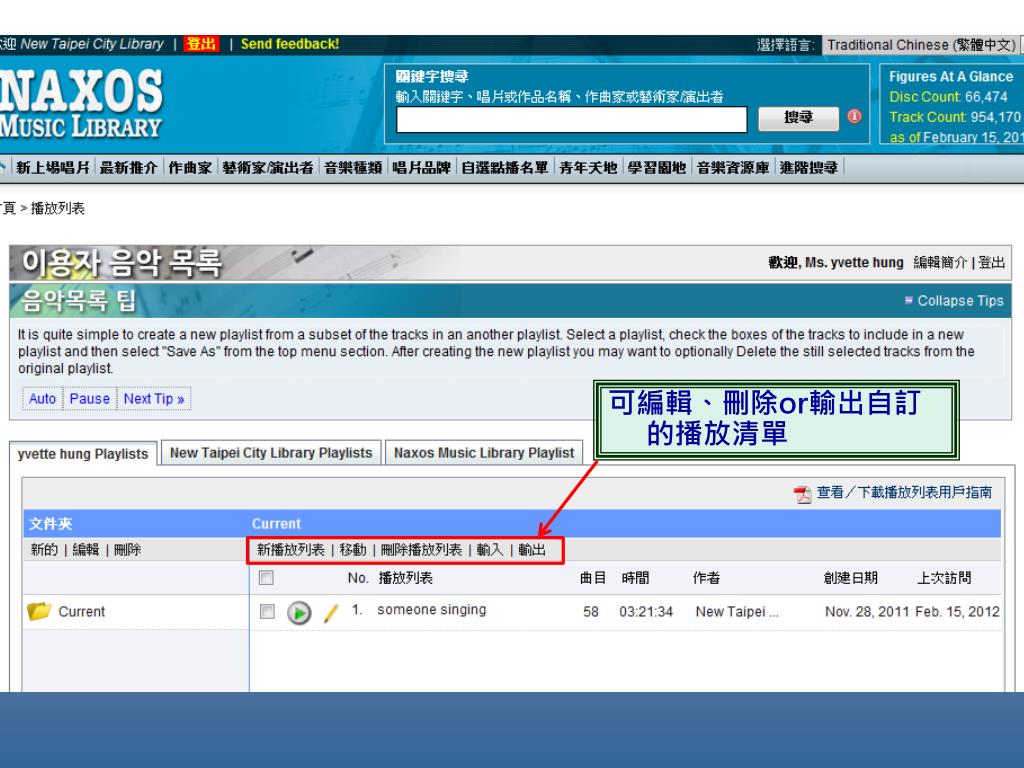Viewport: 1024px width, 768px height.
Task: Click Collapse Tips link
Action: point(960,300)
